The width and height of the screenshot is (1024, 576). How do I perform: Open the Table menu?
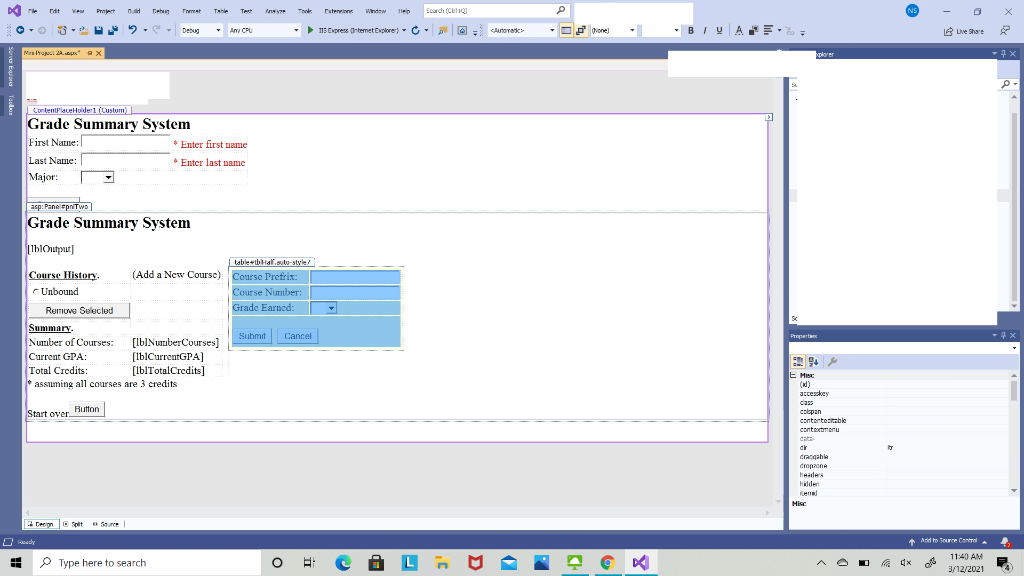tap(221, 11)
